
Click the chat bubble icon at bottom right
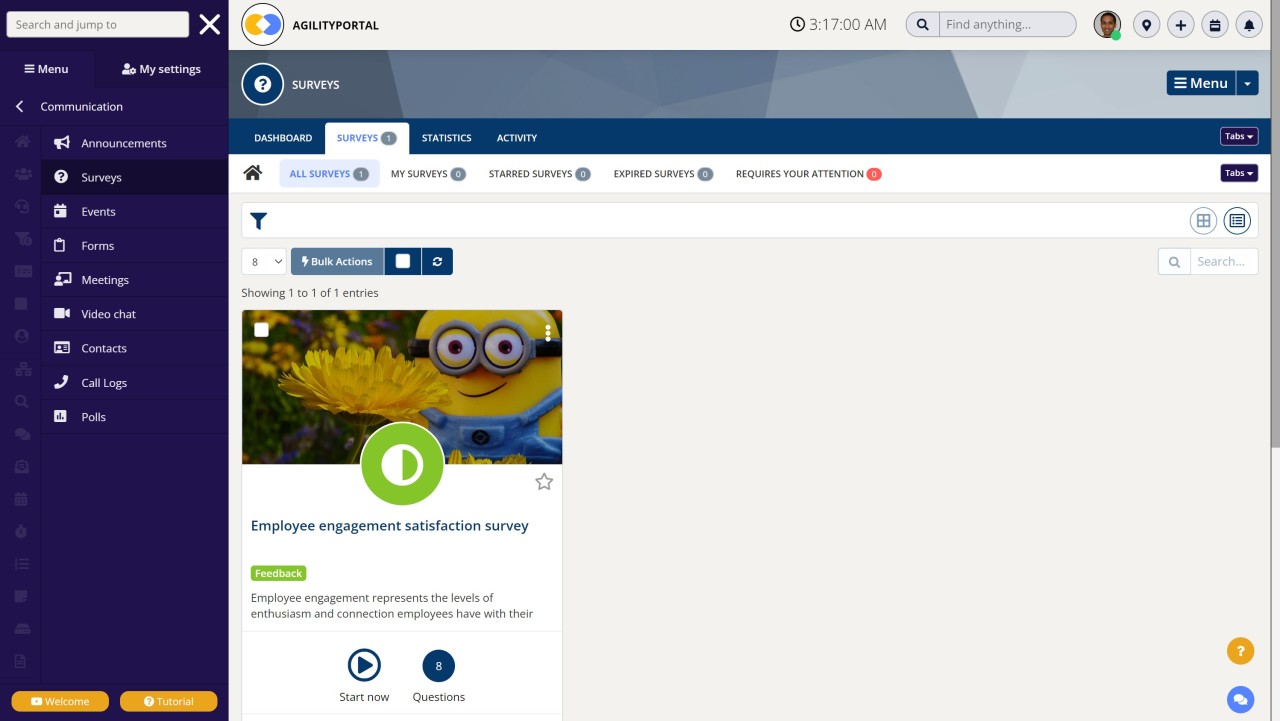point(1241,699)
